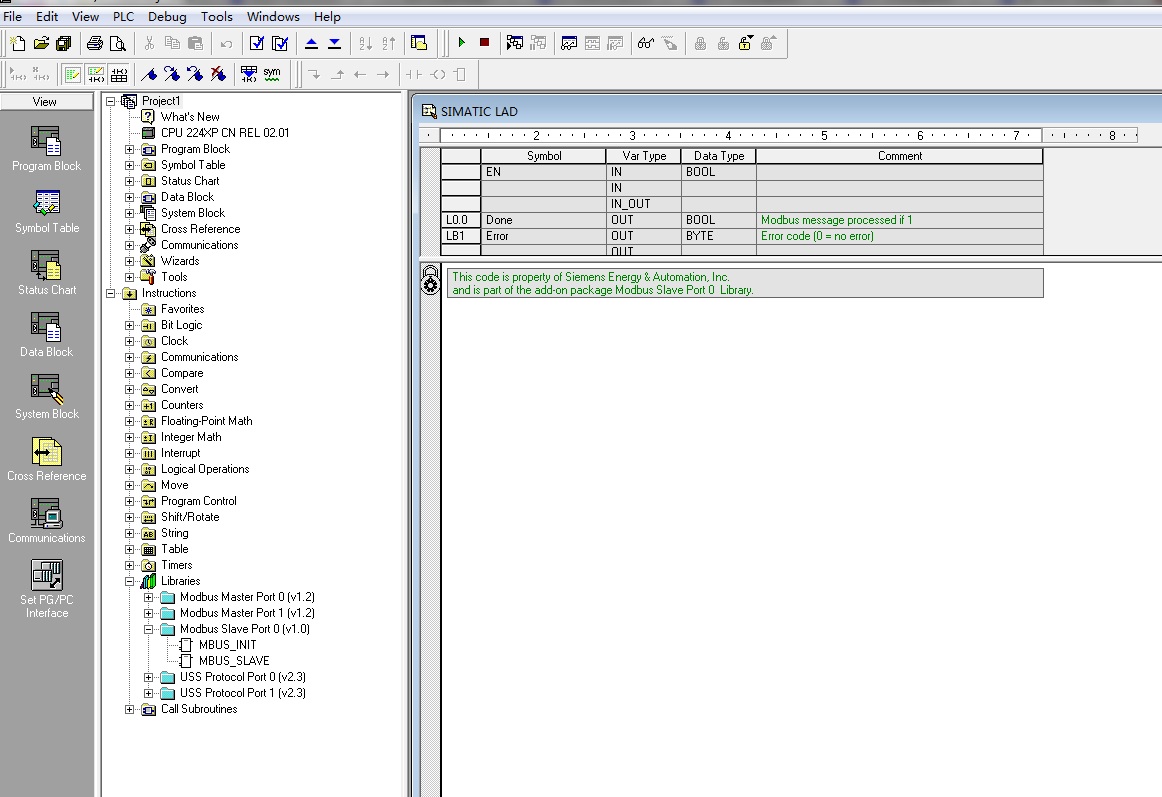Click the EN symbol cell in the variable table
The height and width of the screenshot is (797, 1162).
point(543,172)
